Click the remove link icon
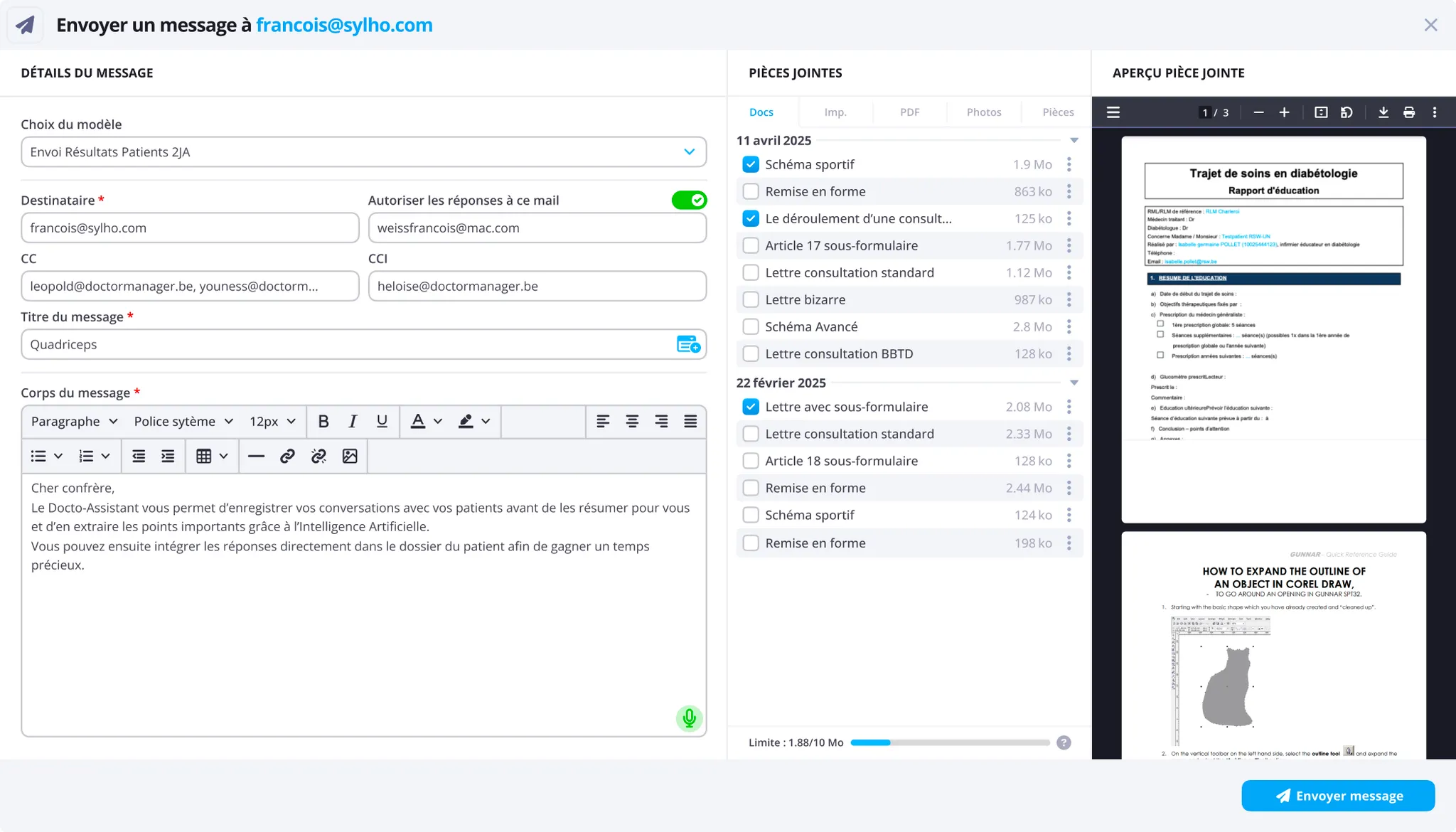This screenshot has width=1456, height=832. pyautogui.click(x=318, y=456)
